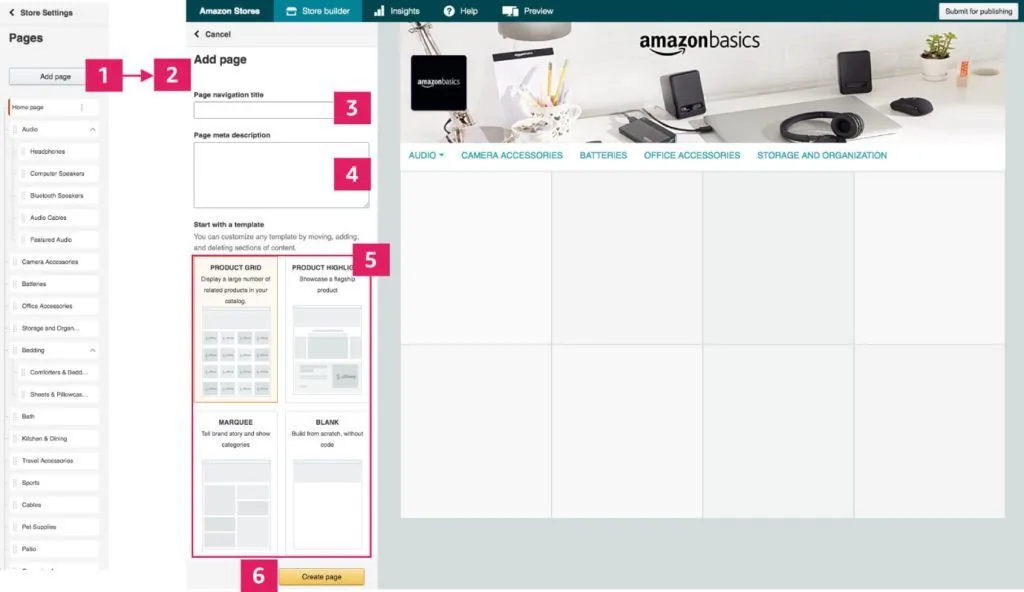Select the Product Highlight template
This screenshot has height=592, width=1024.
pyautogui.click(x=327, y=329)
